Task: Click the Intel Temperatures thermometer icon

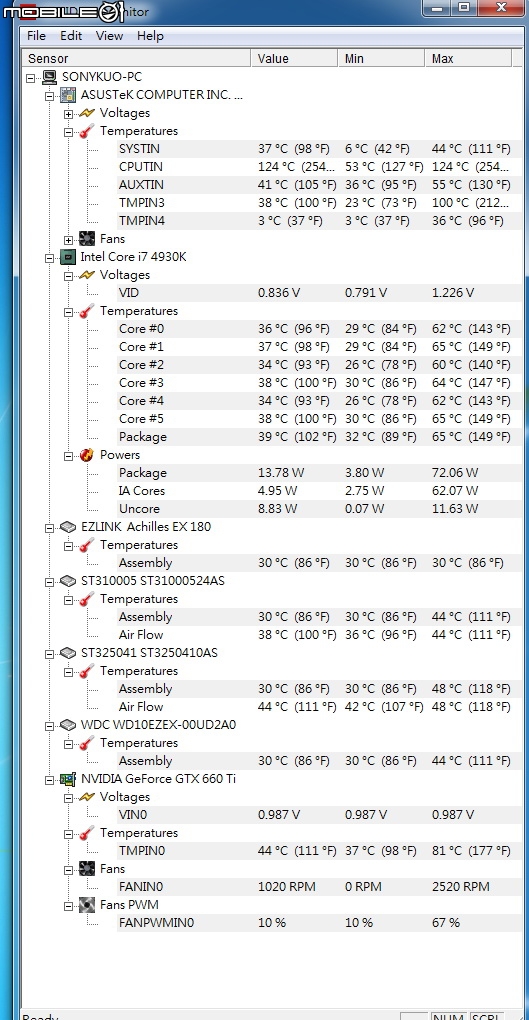Action: point(87,311)
